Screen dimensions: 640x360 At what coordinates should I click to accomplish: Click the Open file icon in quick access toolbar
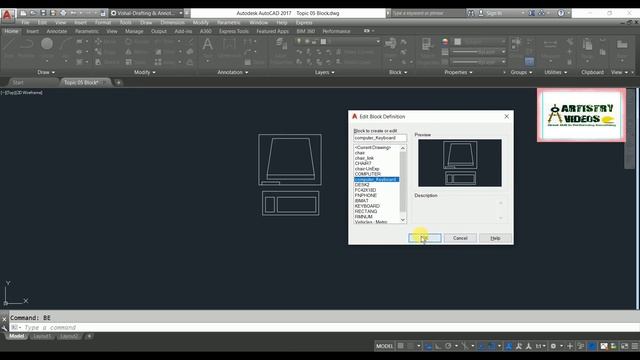[x=33, y=13]
